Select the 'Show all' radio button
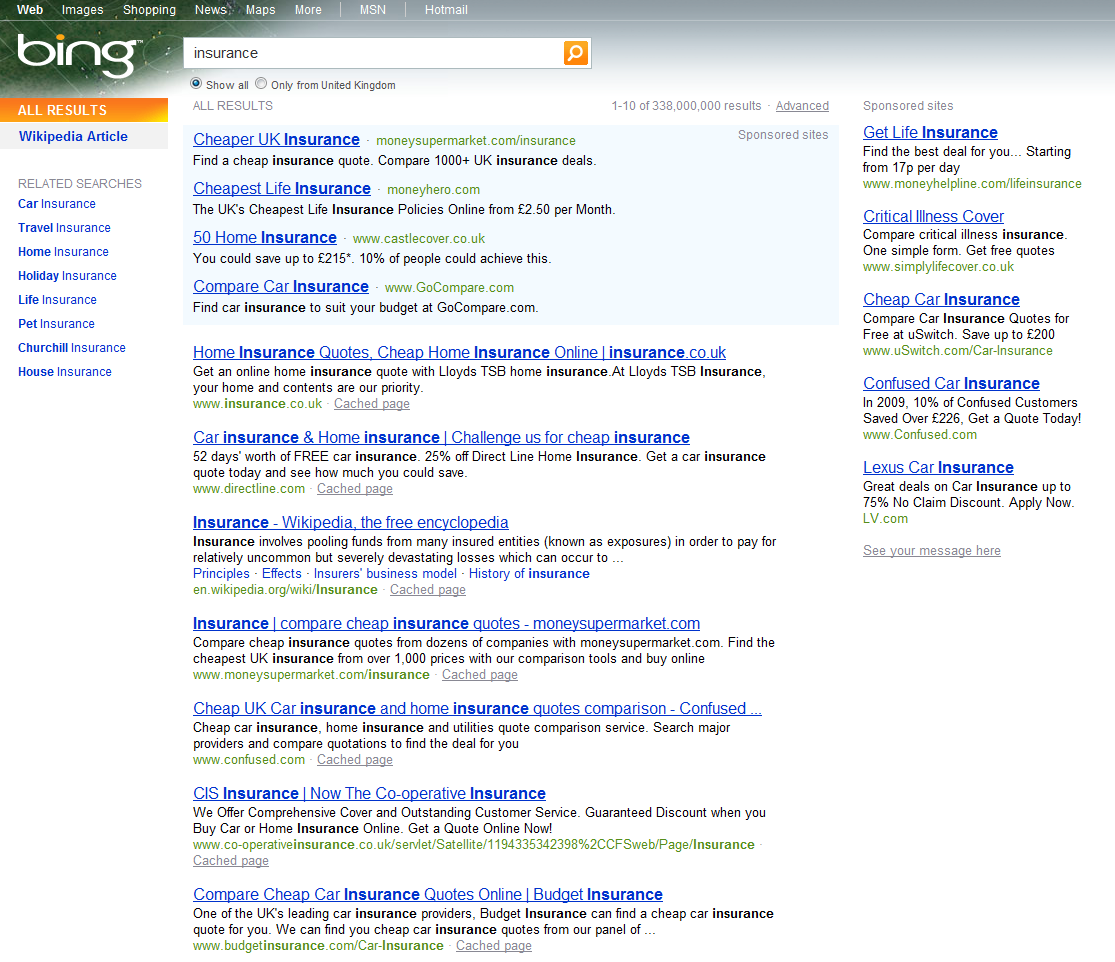The width and height of the screenshot is (1115, 962). 196,84
